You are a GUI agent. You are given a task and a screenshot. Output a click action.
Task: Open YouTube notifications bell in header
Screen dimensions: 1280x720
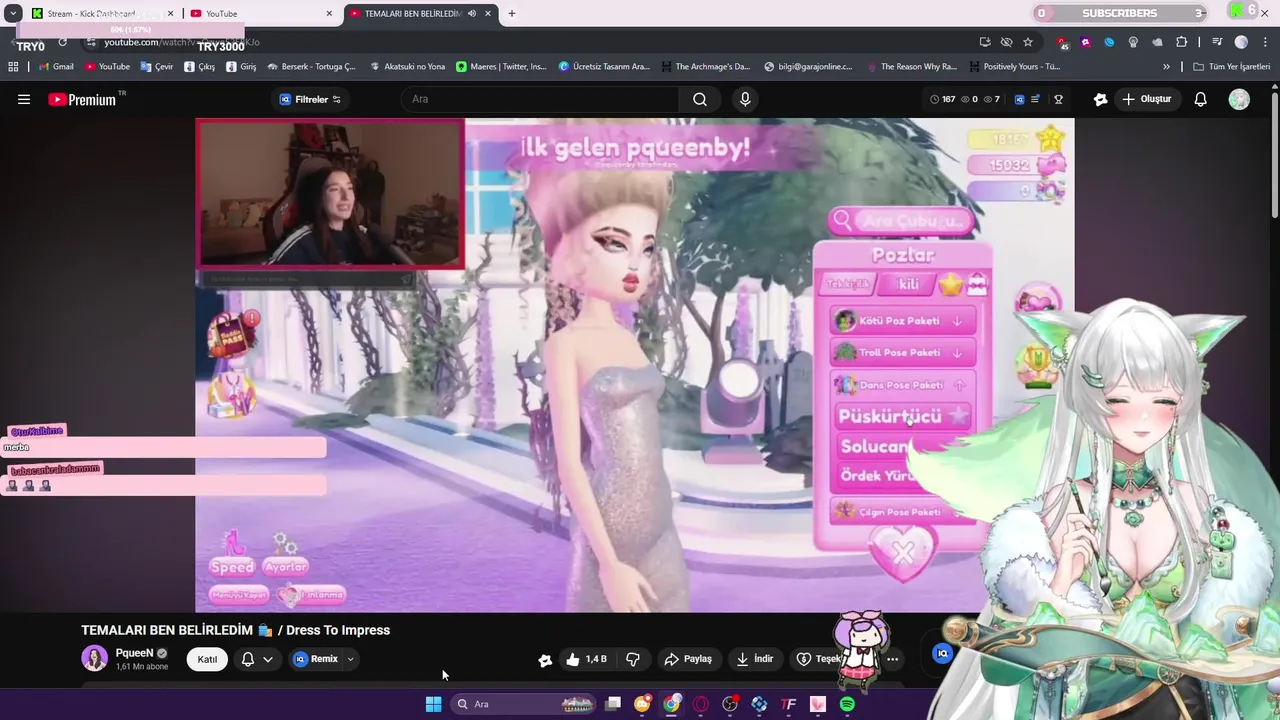click(x=1200, y=99)
